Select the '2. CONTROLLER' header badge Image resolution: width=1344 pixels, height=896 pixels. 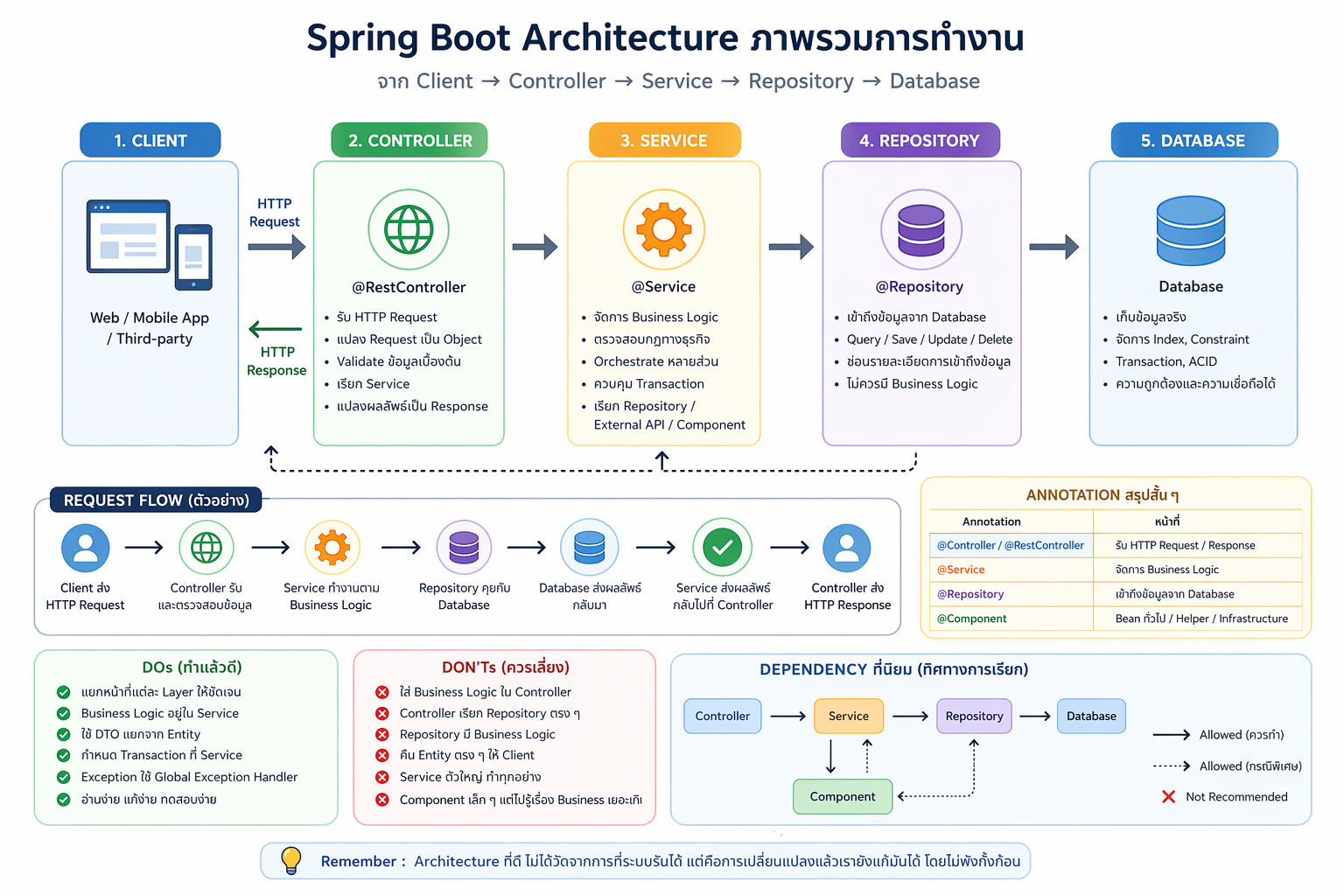pos(409,140)
